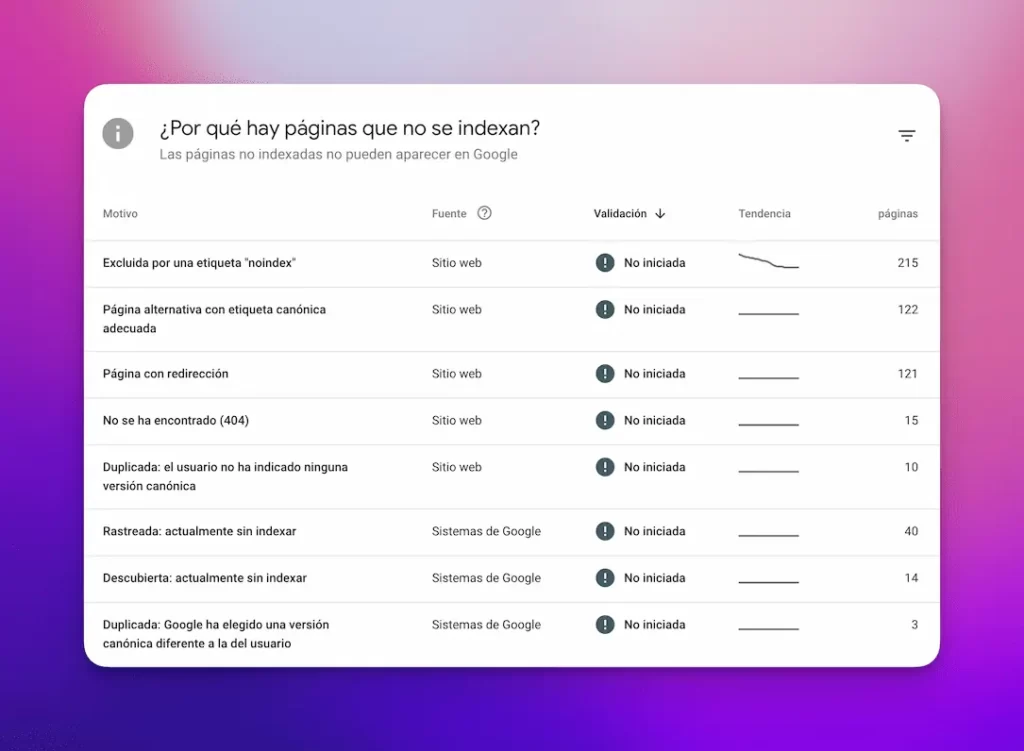Click the warning icon on the noindex row

point(604,262)
